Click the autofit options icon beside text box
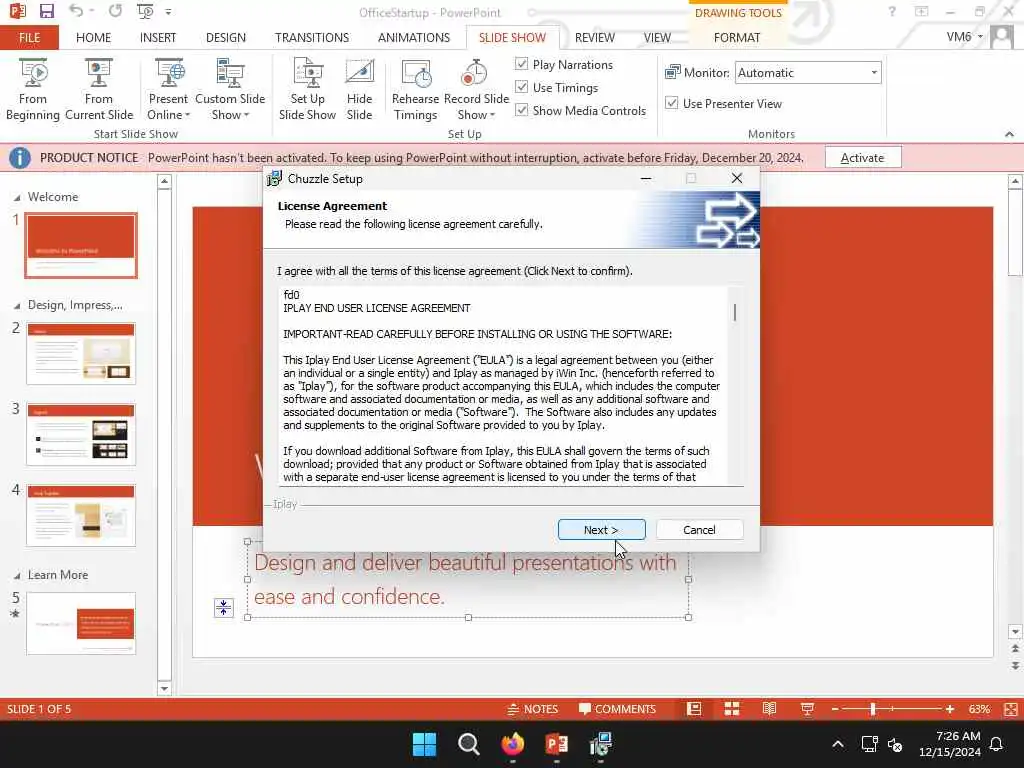The height and width of the screenshot is (768, 1024). [x=223, y=607]
